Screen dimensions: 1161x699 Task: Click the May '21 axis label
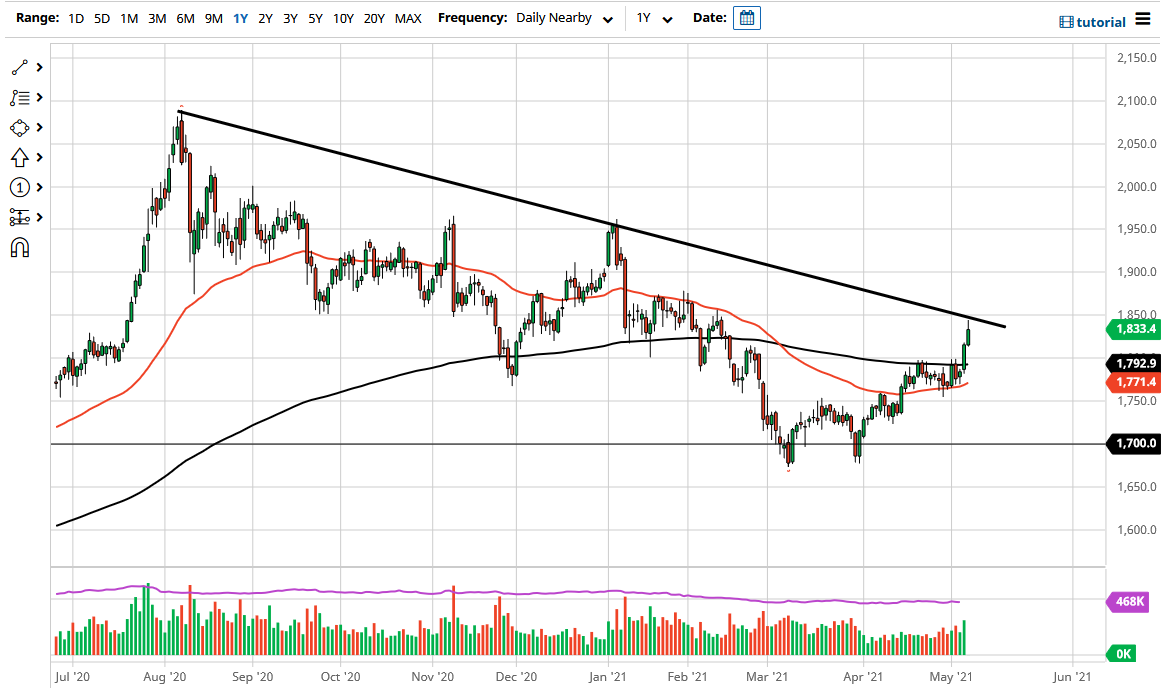pos(951,677)
